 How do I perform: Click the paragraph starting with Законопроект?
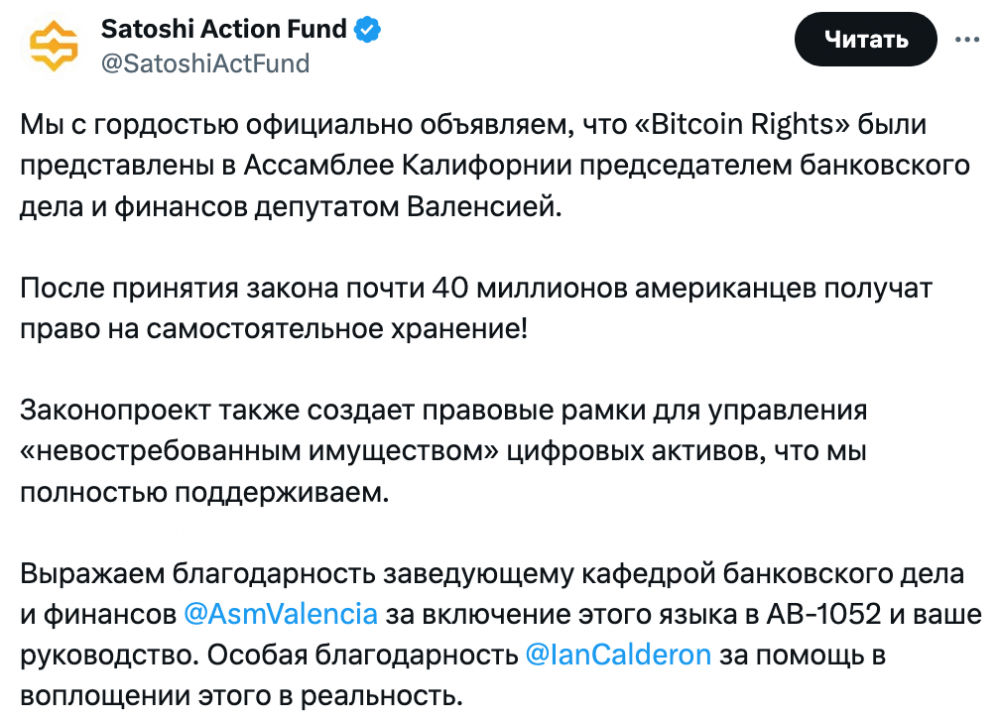[x=443, y=451]
